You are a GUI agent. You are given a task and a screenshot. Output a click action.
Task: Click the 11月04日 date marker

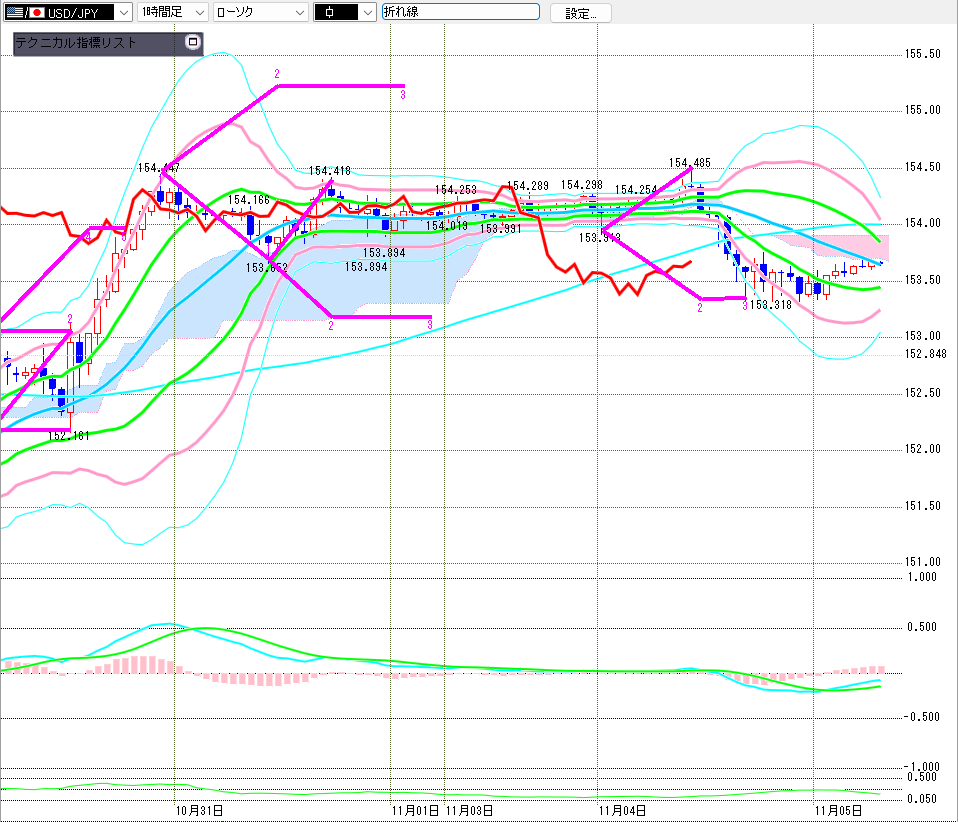(622, 810)
